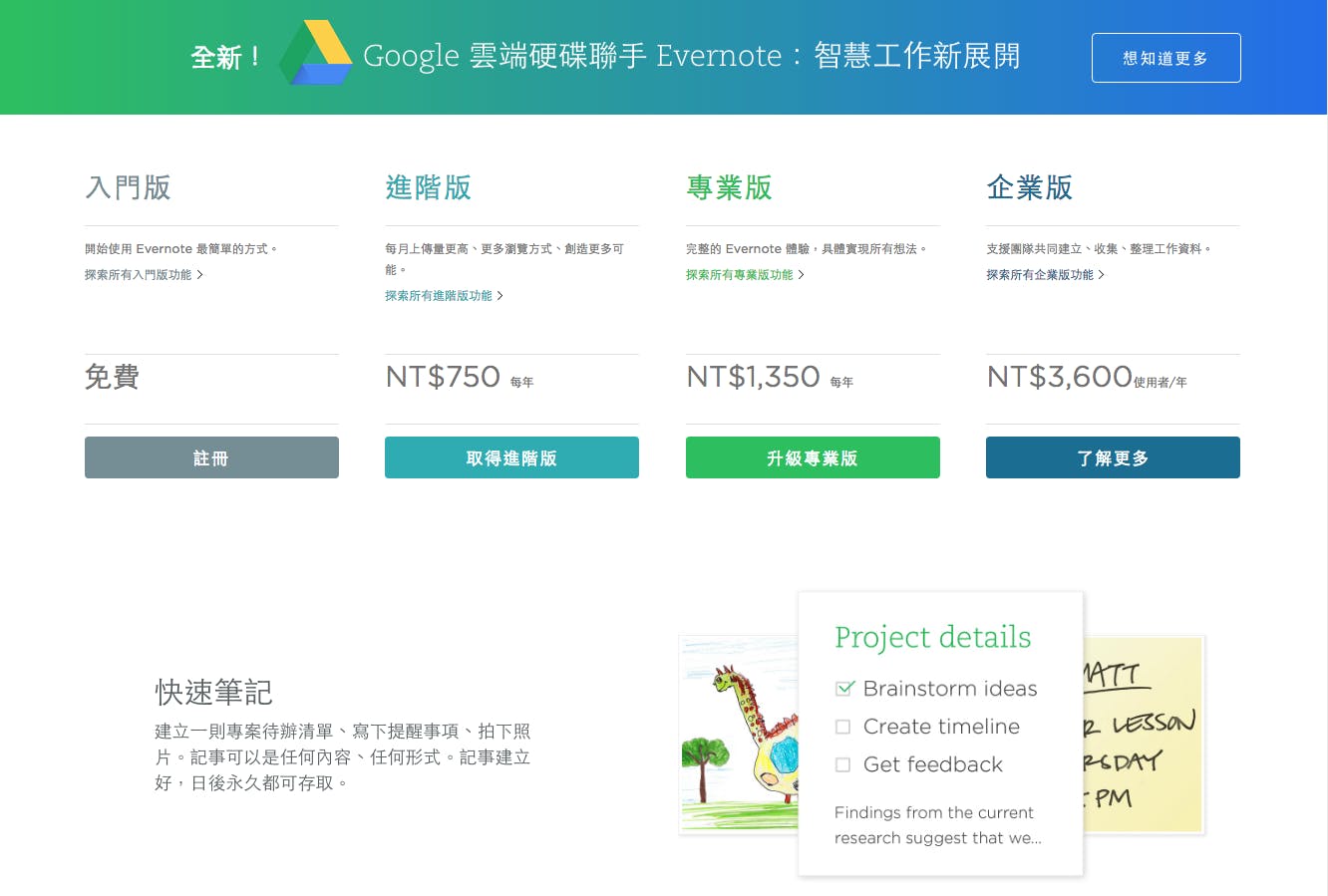This screenshot has width=1328, height=896.
Task: Click the Google Drive logo in banner
Action: click(315, 54)
